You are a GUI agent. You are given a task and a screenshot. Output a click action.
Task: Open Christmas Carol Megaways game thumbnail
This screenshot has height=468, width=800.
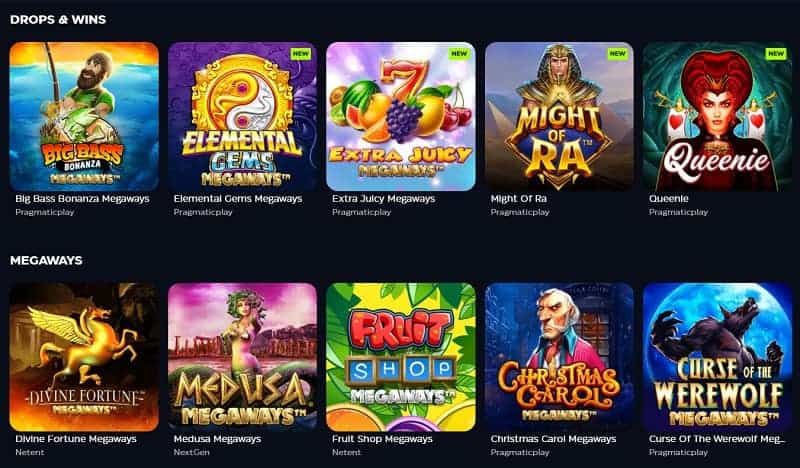tap(559, 357)
